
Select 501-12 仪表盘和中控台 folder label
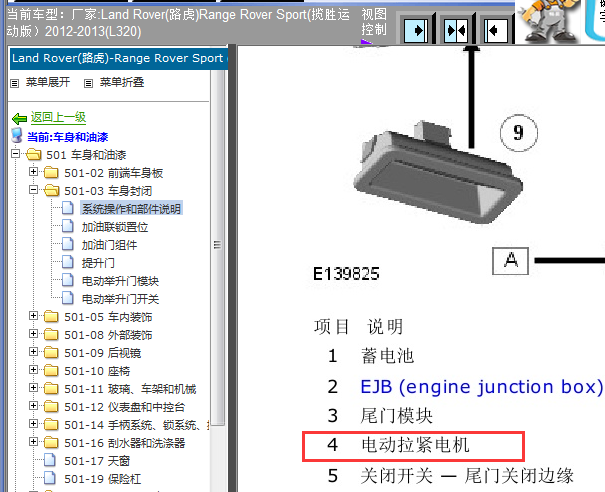tap(125, 407)
